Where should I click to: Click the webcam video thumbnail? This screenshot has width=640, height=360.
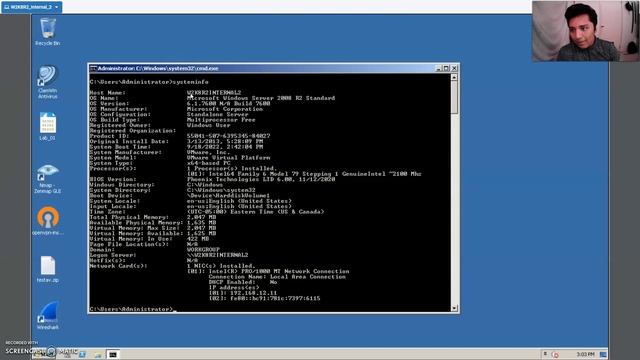tap(586, 31)
